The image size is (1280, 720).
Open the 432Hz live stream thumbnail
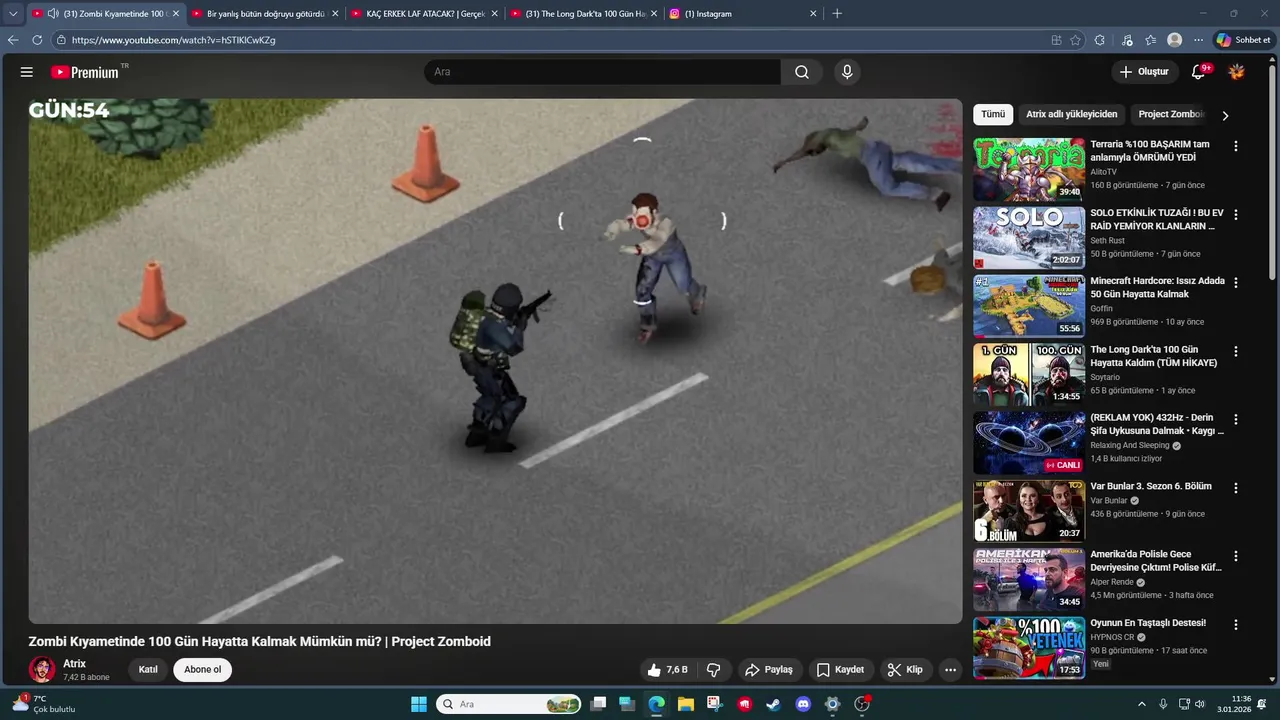click(1029, 443)
